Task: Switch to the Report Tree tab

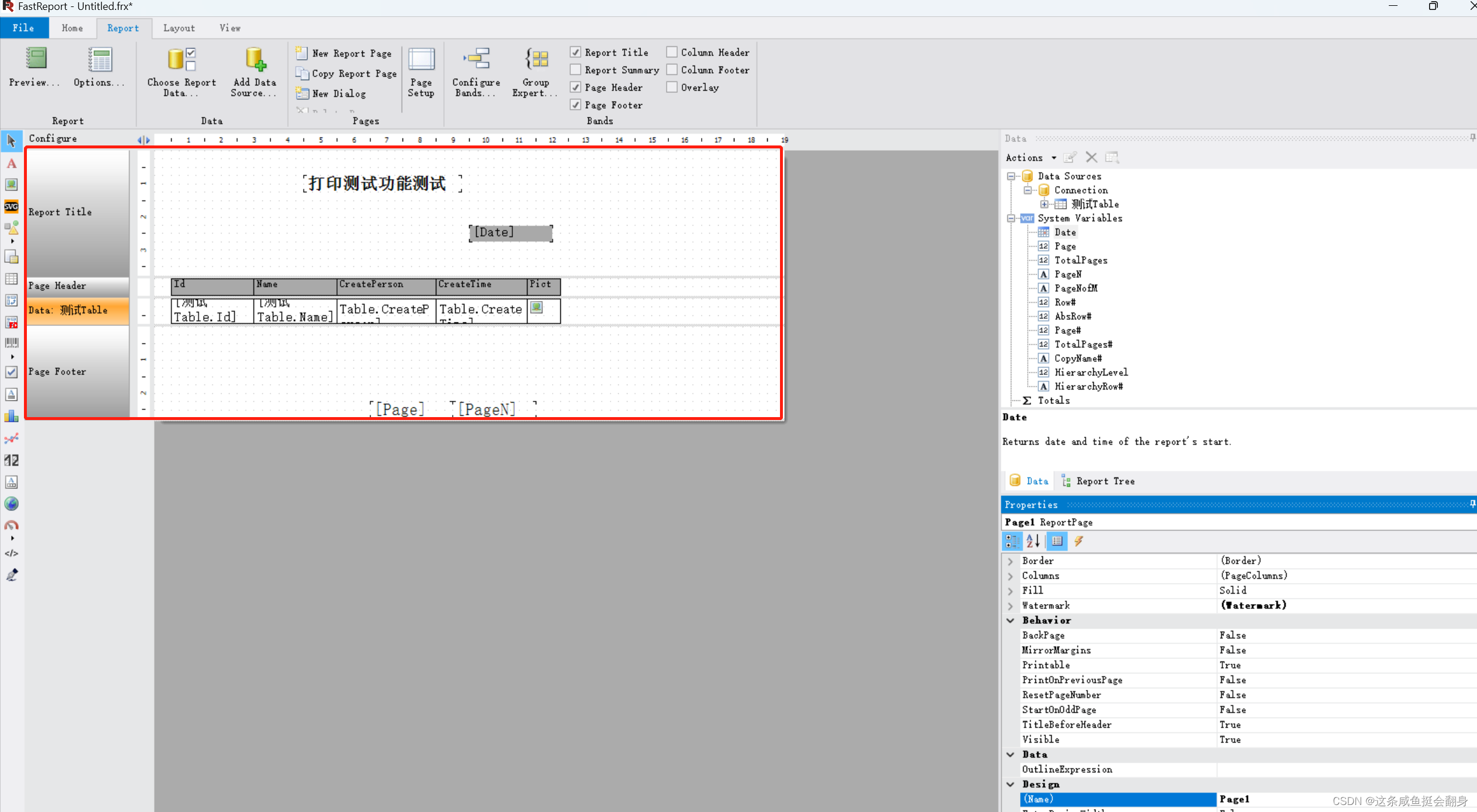Action: coord(1103,481)
